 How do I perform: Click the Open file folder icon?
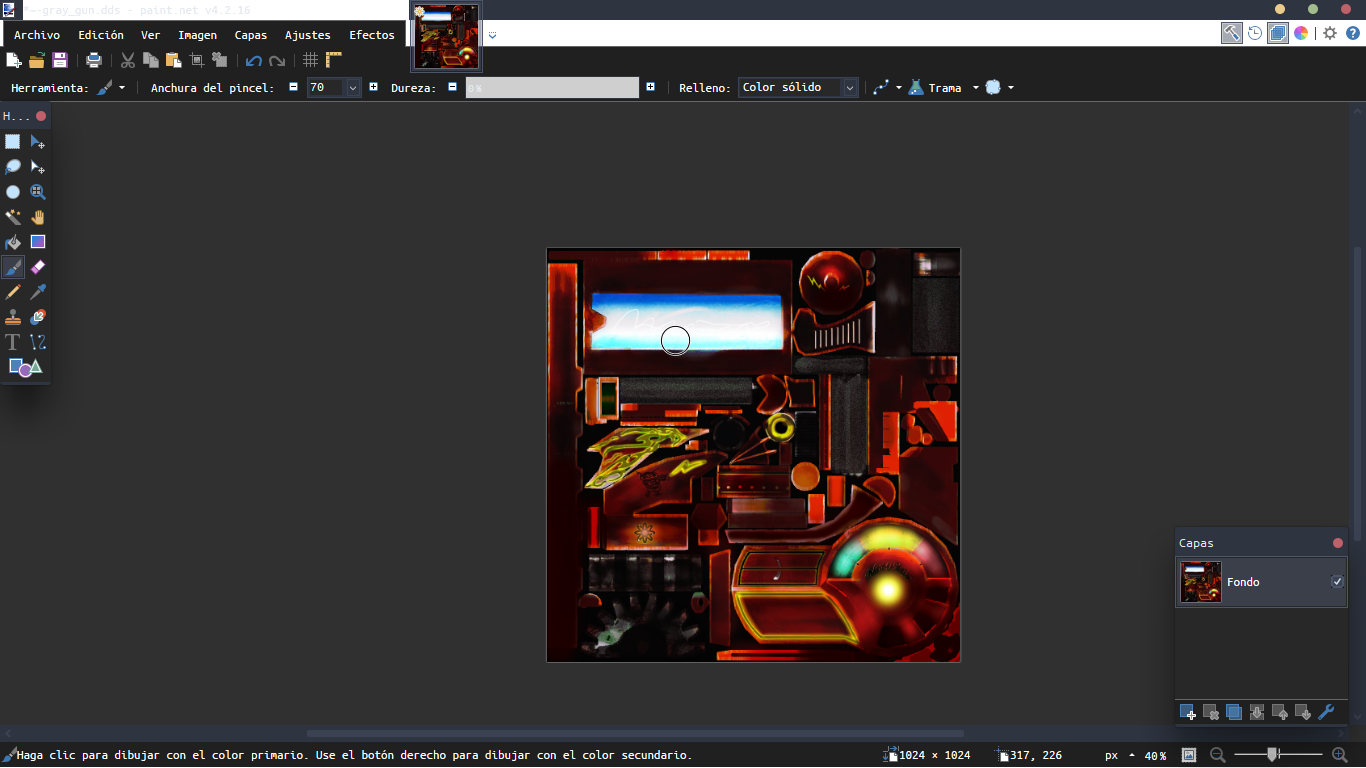click(x=37, y=60)
